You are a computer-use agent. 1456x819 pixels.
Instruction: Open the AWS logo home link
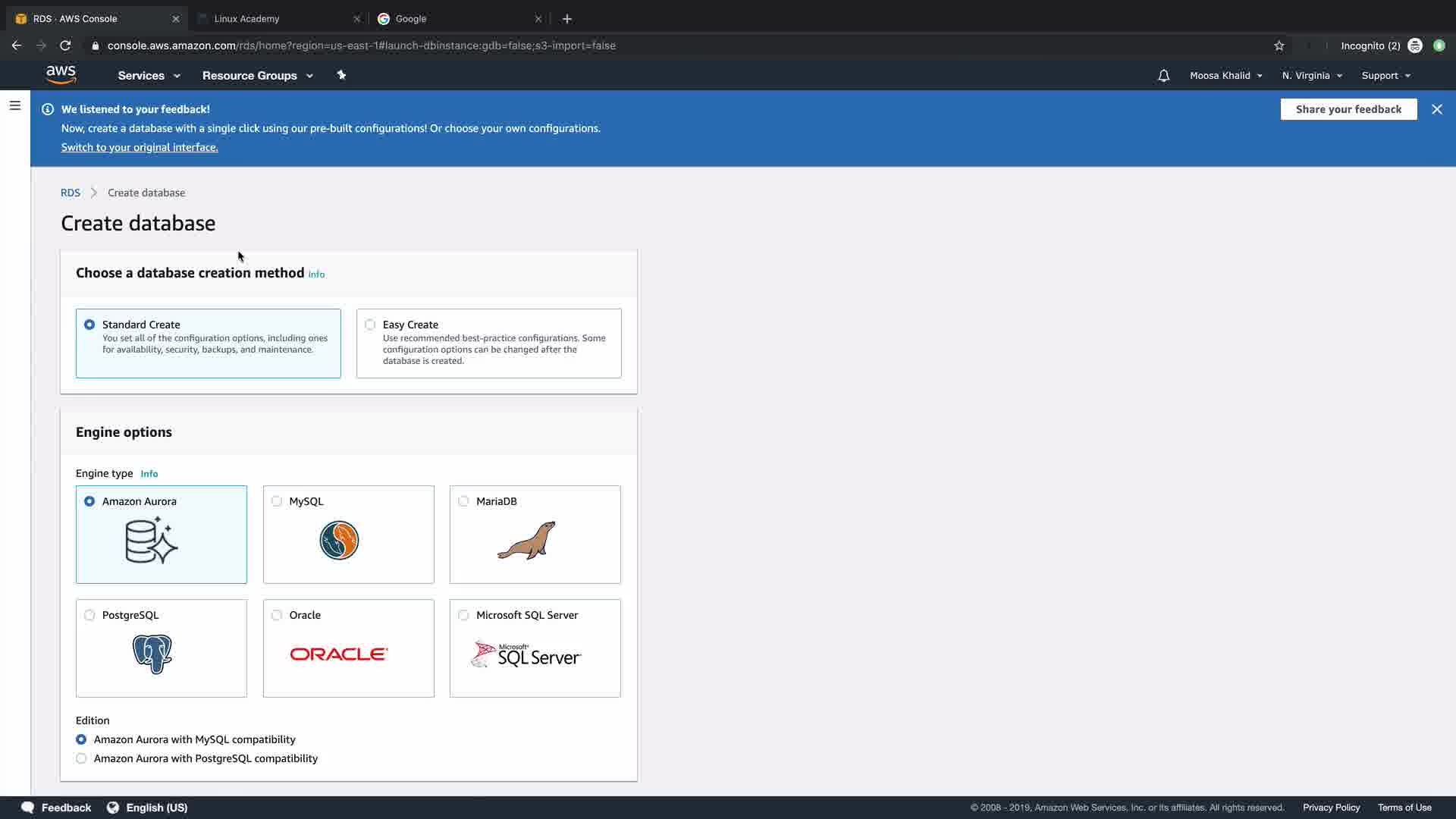(x=61, y=74)
